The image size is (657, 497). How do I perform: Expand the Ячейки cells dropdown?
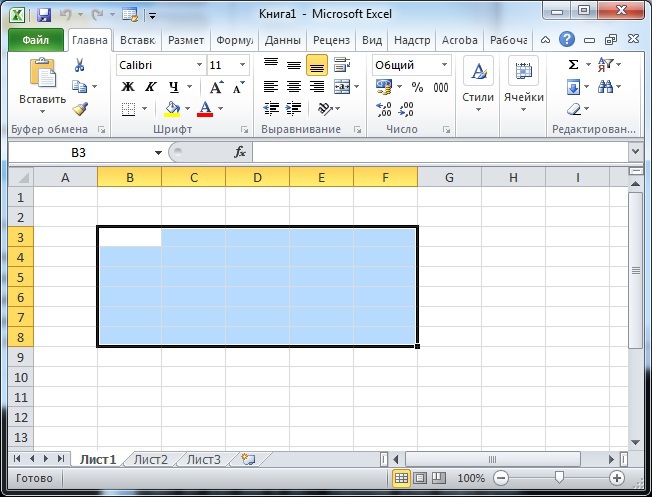[x=523, y=110]
